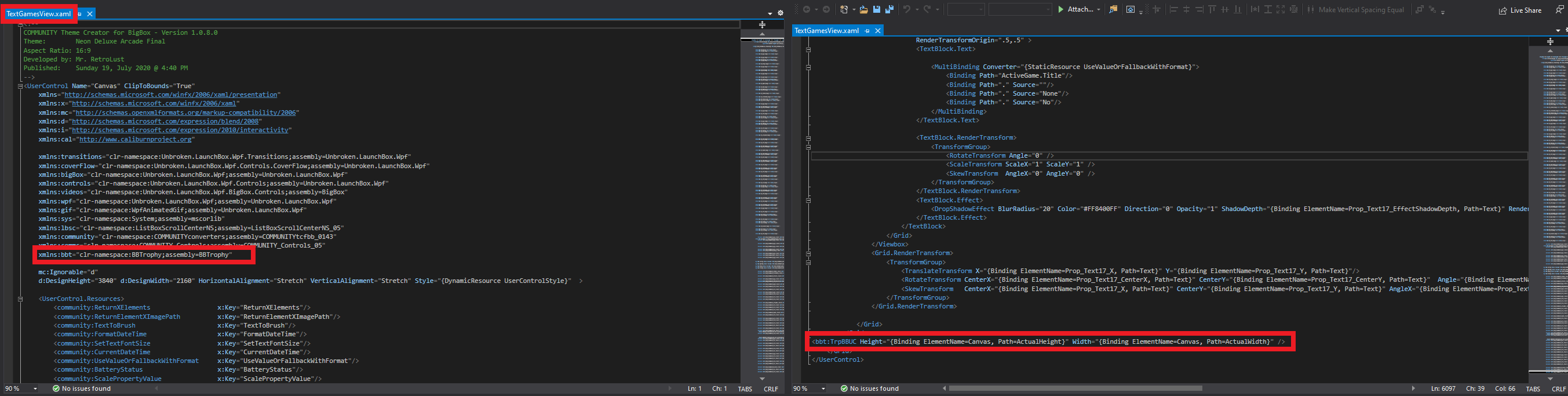This screenshot has height=396, width=1568.
Task: Click the Align Middles toolbar icon
Action: 1226,9
